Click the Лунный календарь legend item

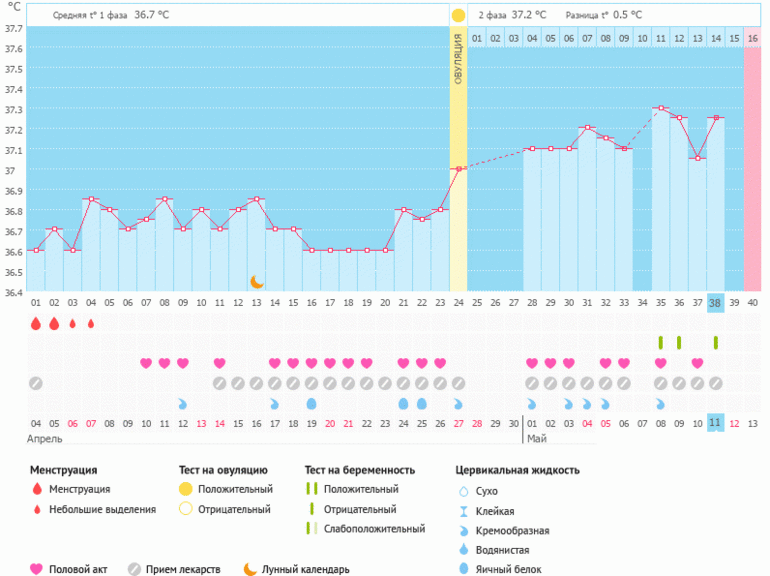297,569
